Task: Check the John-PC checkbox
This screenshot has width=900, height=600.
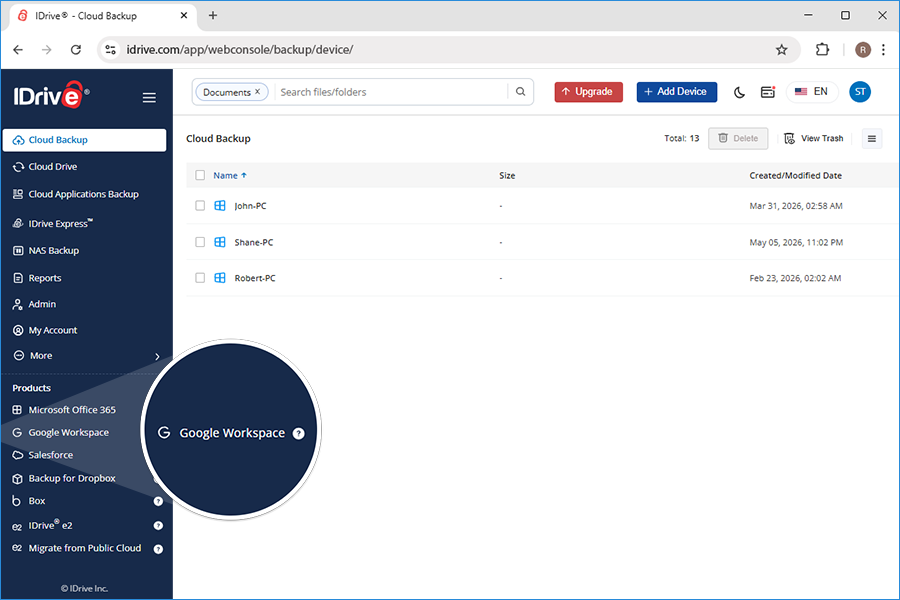Action: (x=200, y=206)
